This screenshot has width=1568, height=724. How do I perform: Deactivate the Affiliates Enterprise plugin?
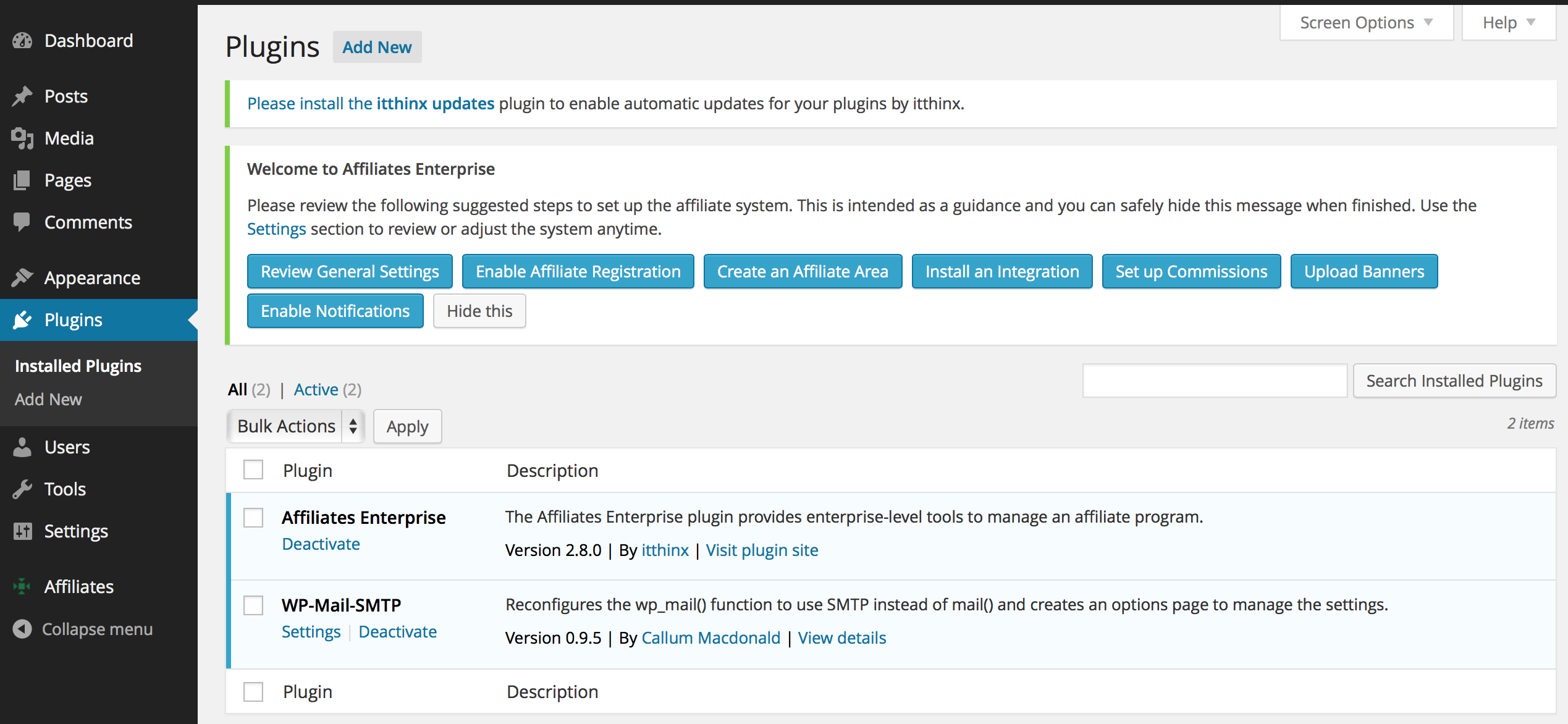coord(321,544)
